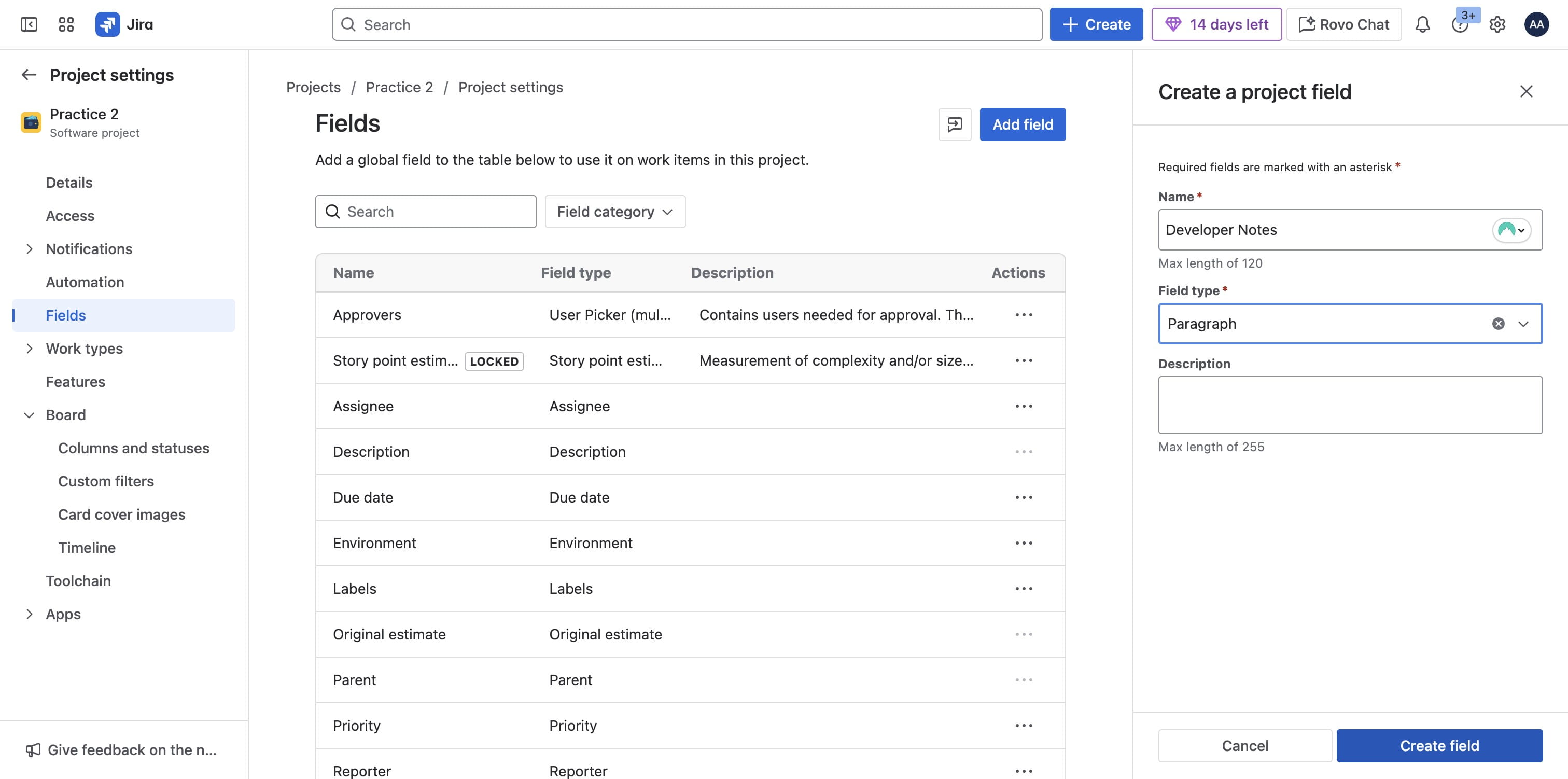Open the notifications bell
This screenshot has height=779, width=1568.
point(1422,24)
